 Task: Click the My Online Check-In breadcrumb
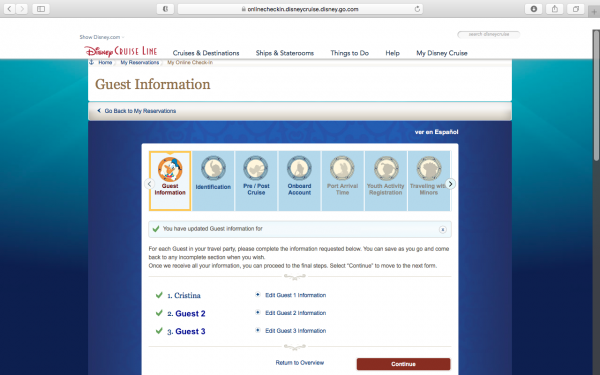[x=190, y=62]
